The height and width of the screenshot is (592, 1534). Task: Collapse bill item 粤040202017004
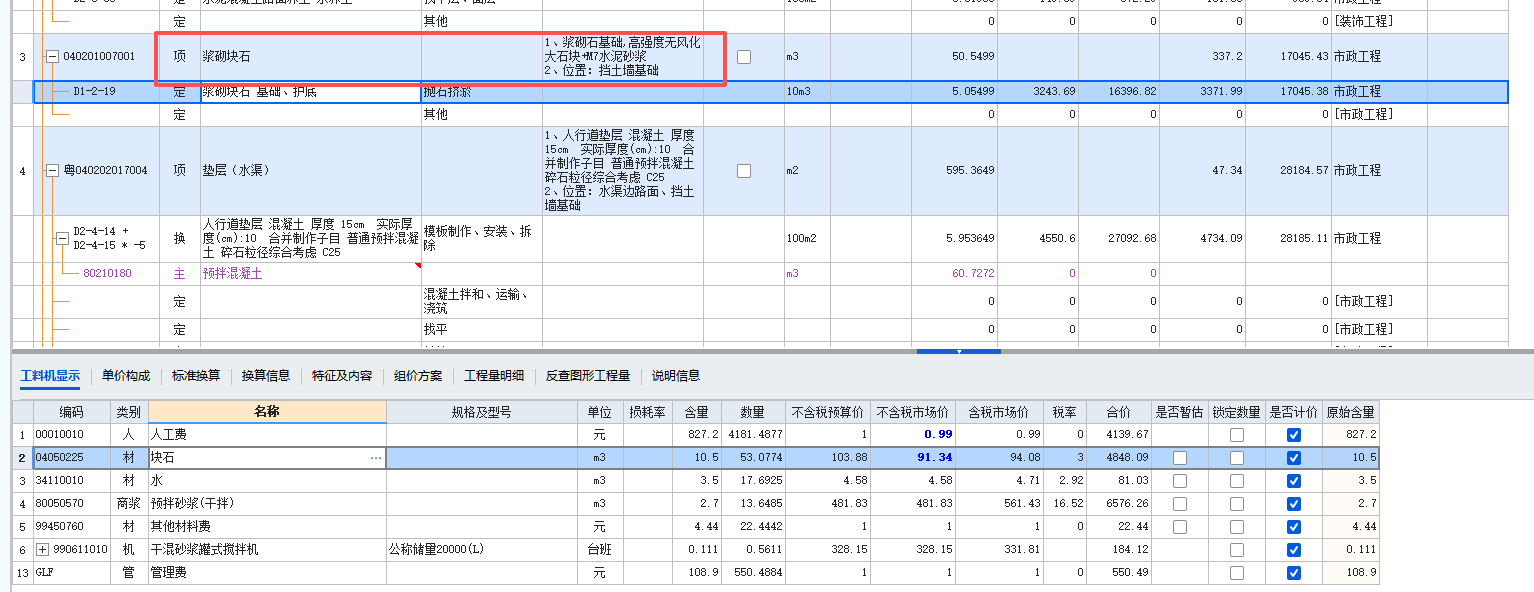pyautogui.click(x=52, y=171)
